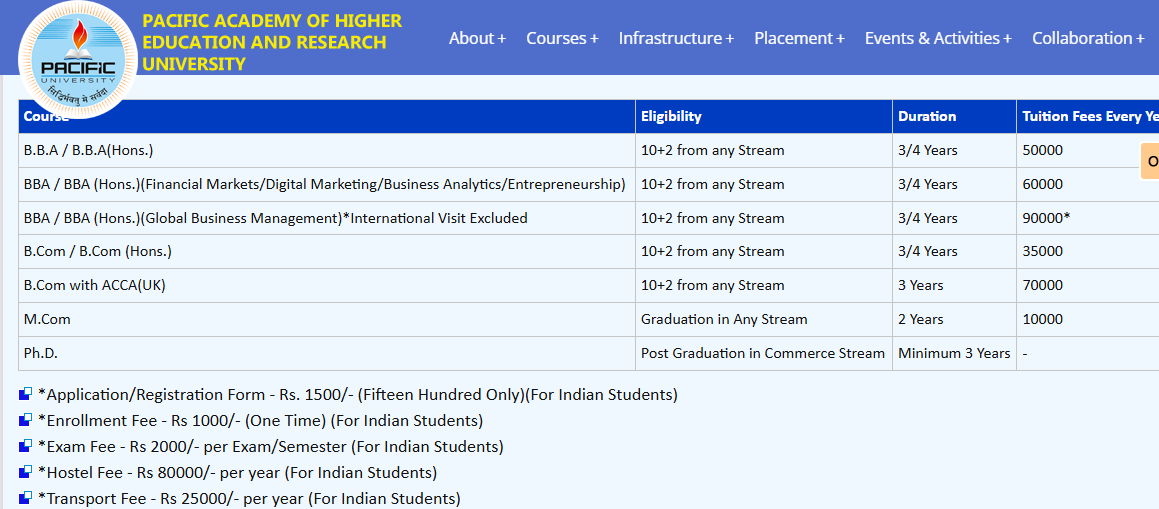1159x509 pixels.
Task: Select the Ph.D. course cell
Action: [327, 353]
